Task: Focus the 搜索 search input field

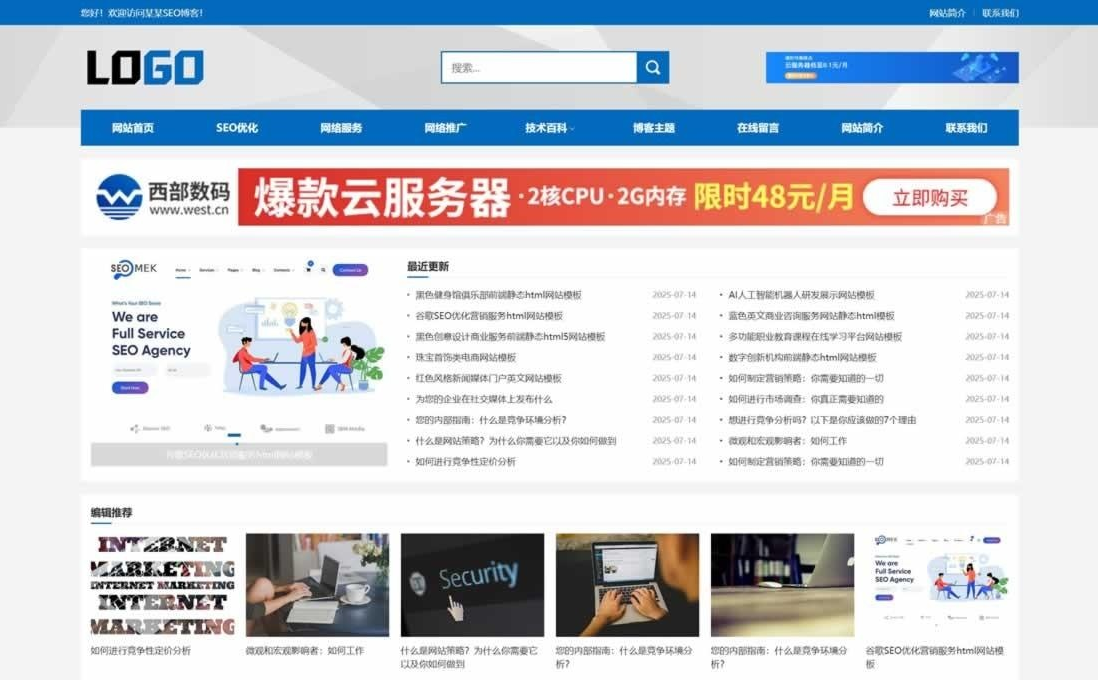Action: pyautogui.click(x=539, y=67)
